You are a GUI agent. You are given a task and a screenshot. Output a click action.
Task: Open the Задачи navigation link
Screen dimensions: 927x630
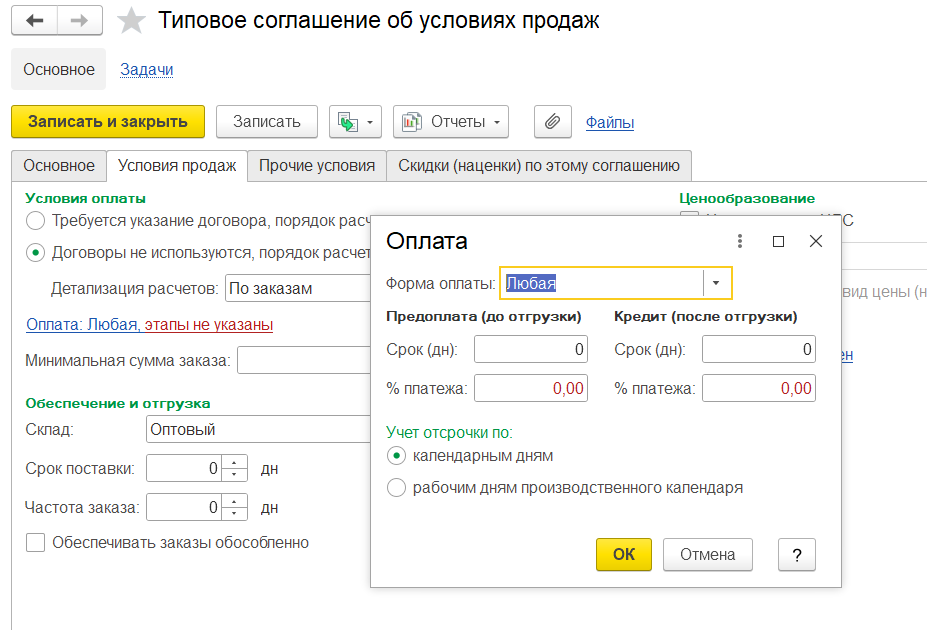click(147, 70)
